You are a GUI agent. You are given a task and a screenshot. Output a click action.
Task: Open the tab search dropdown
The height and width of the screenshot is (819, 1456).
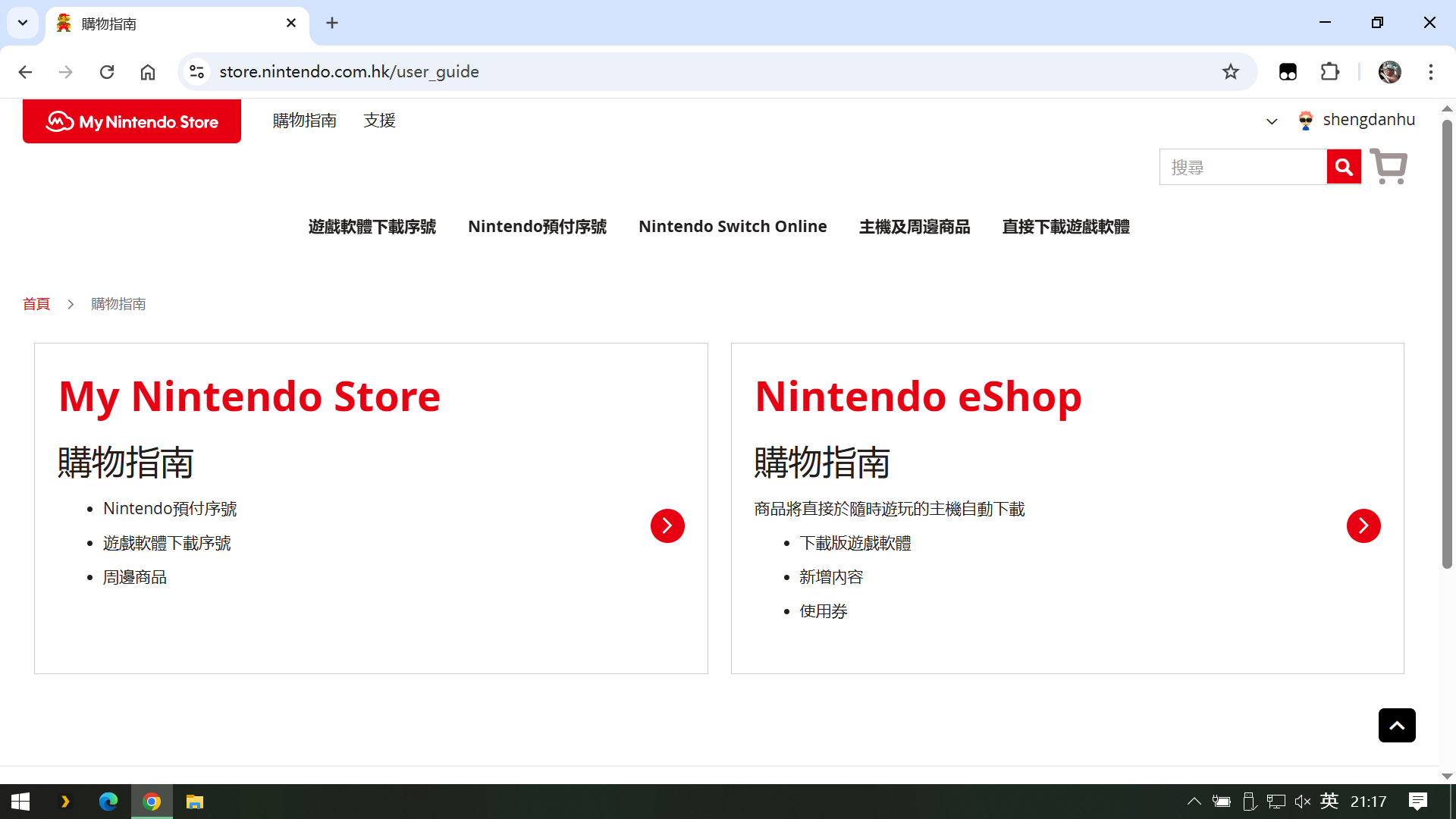click(x=23, y=23)
